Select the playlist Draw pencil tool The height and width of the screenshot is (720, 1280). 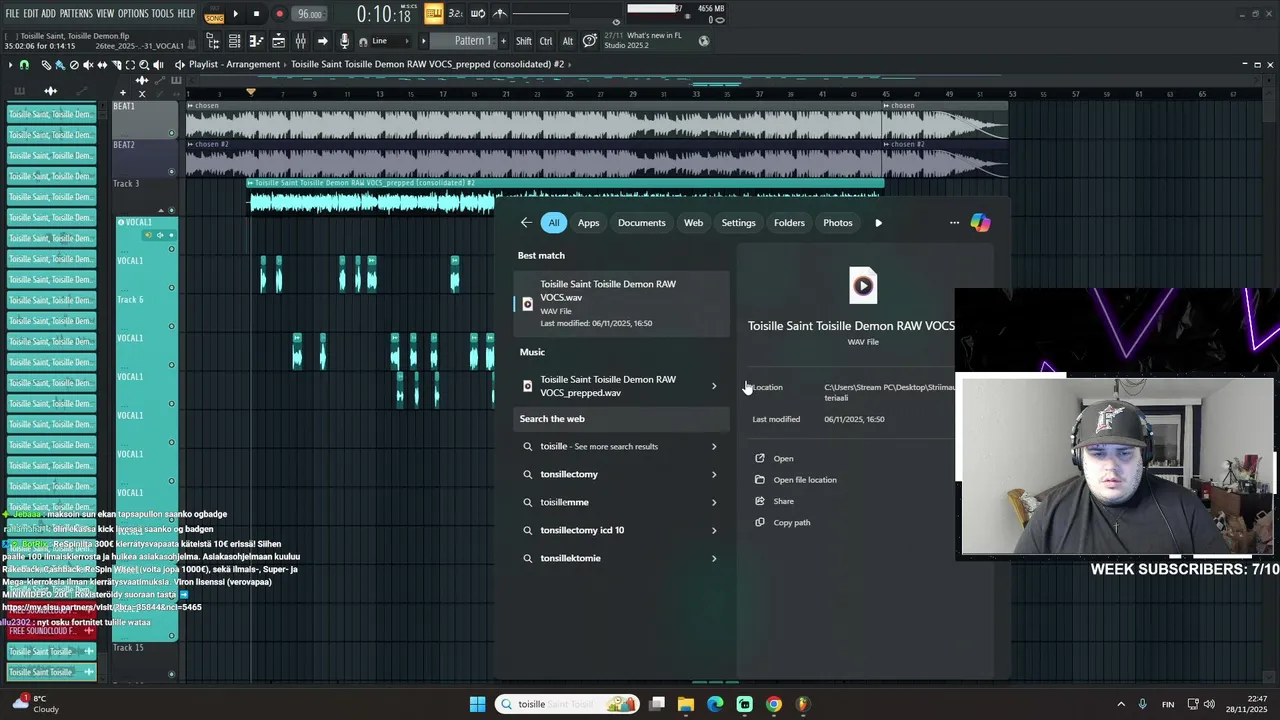click(x=46, y=65)
